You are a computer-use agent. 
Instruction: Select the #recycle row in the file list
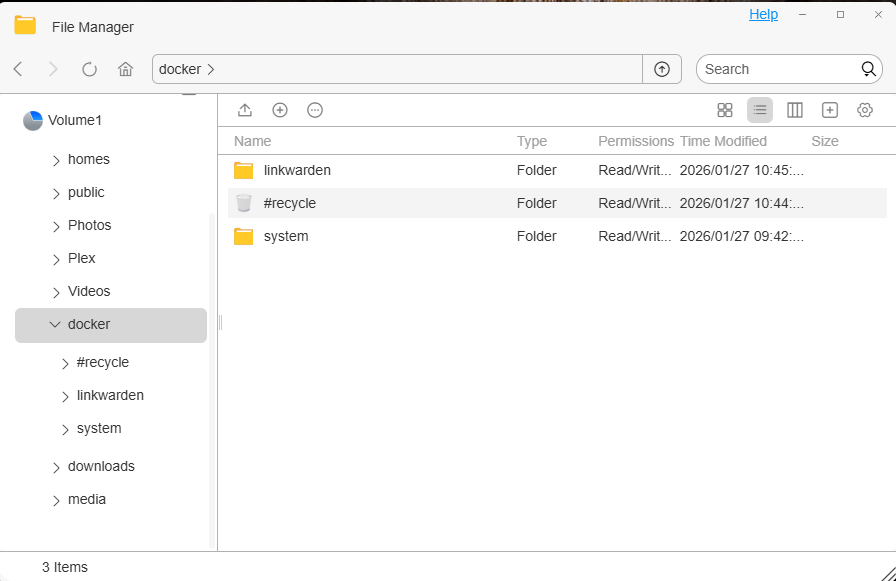click(x=557, y=203)
